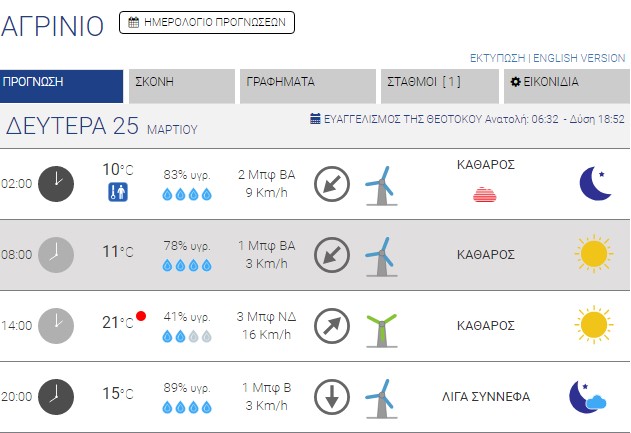Viewport: 631px width, 433px height.
Task: Click the green wind turbine icon at 14:00
Action: 379,327
